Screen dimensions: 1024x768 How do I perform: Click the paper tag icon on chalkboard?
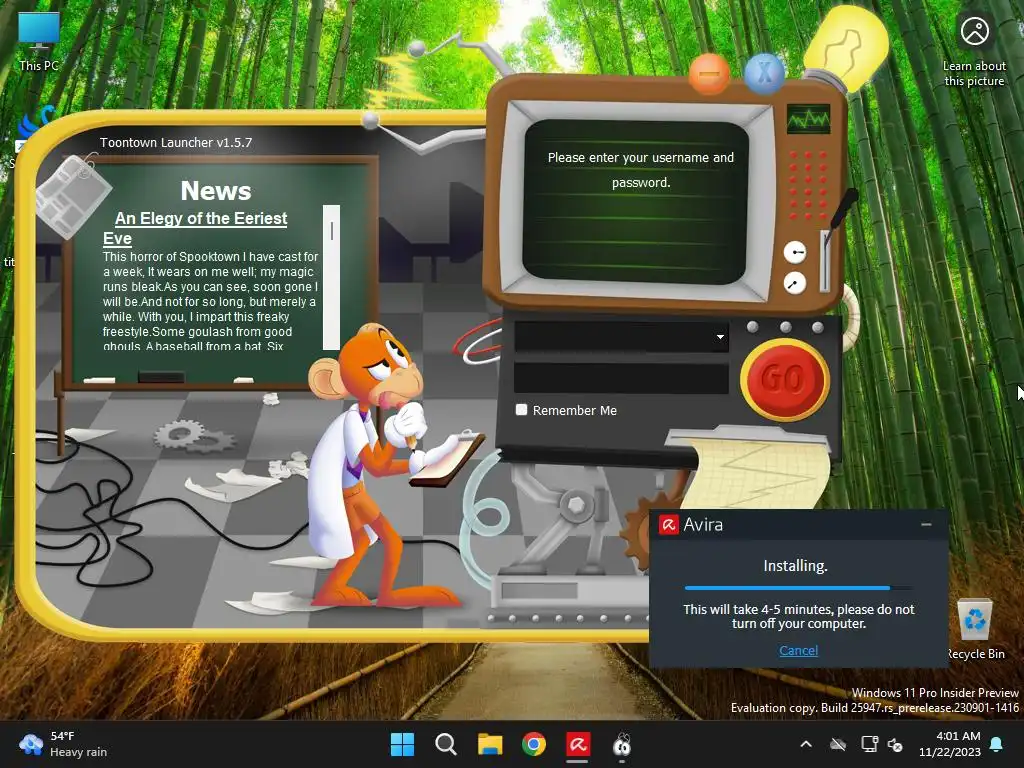72,195
